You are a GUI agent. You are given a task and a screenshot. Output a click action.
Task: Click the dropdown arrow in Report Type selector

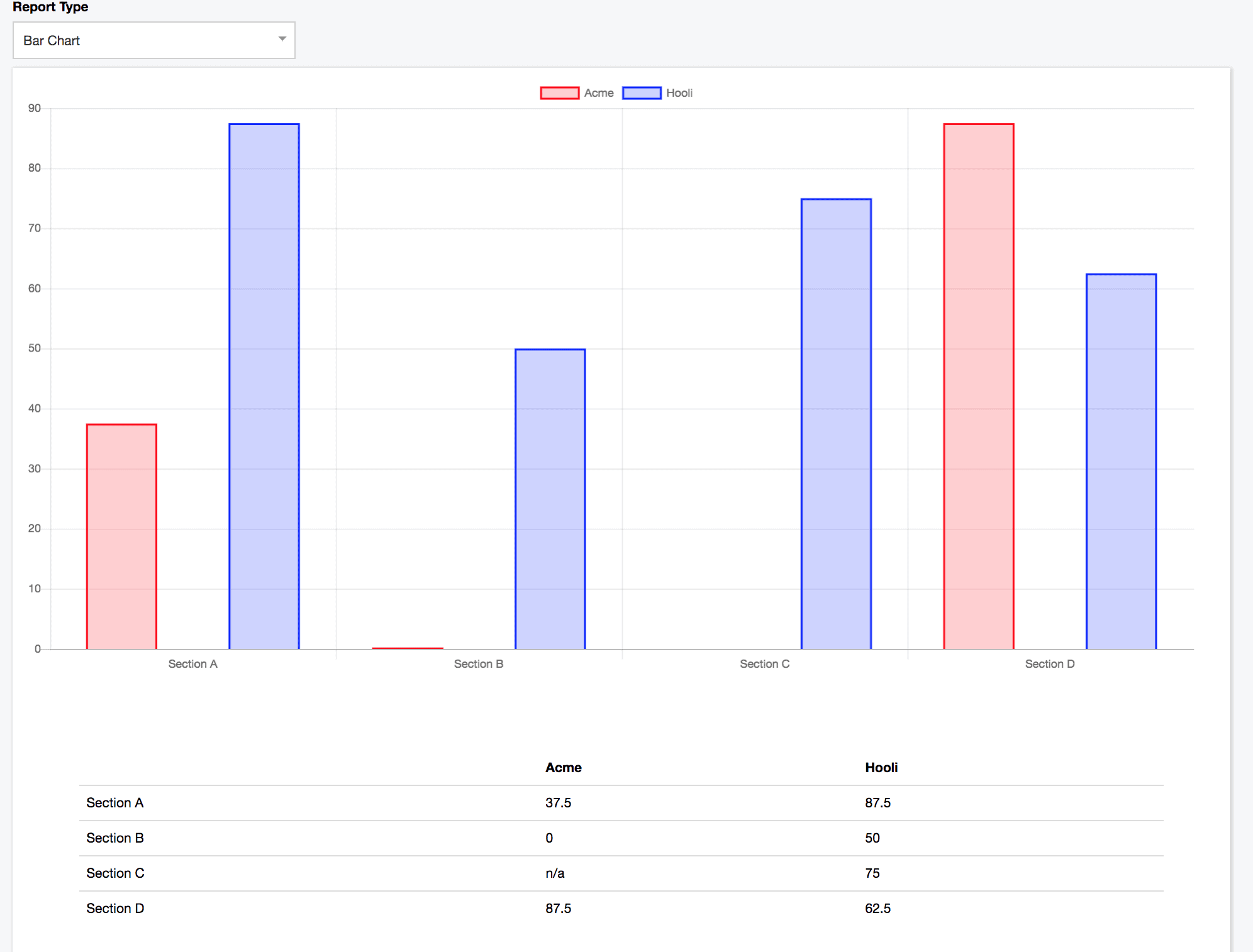click(282, 39)
